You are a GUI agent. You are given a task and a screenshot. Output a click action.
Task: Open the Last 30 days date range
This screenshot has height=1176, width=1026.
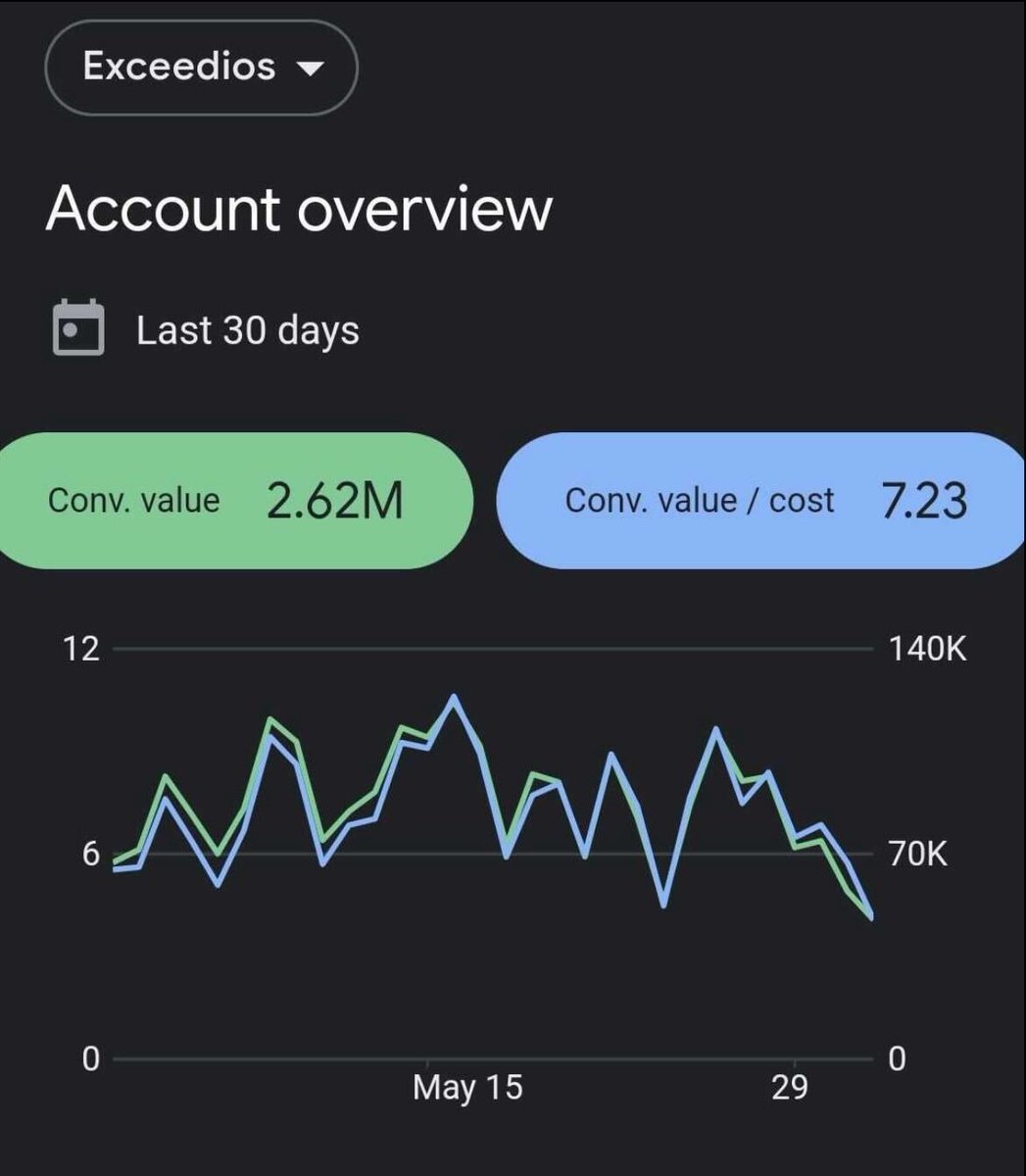pyautogui.click(x=247, y=330)
